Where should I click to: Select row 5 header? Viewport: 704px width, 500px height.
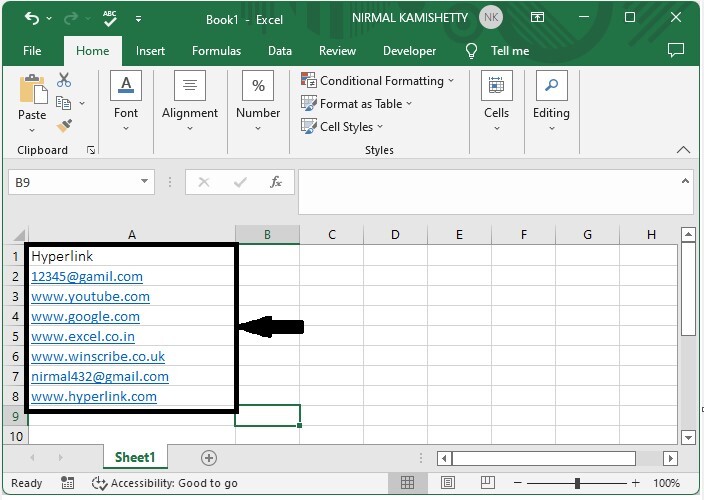(x=15, y=337)
